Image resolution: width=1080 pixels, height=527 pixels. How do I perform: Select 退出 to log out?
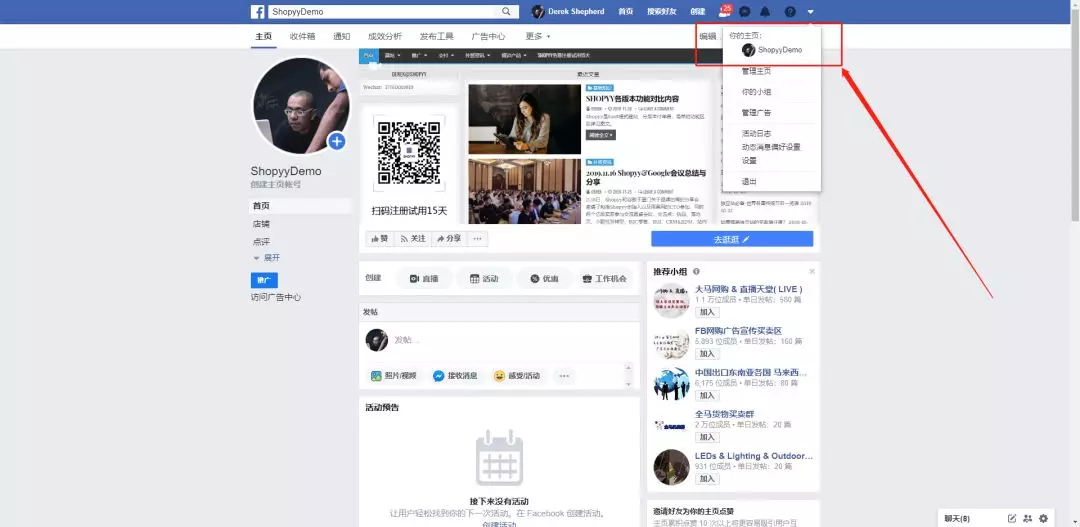click(749, 181)
